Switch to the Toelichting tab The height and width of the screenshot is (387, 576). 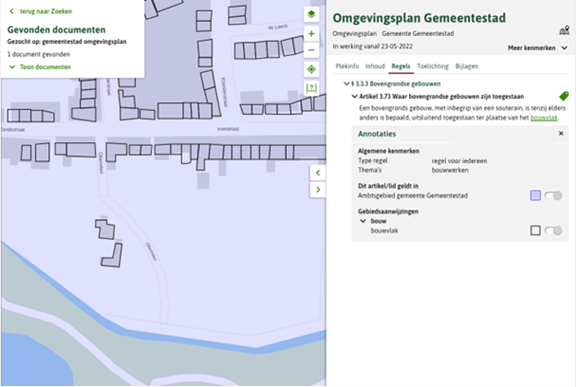pyautogui.click(x=433, y=66)
